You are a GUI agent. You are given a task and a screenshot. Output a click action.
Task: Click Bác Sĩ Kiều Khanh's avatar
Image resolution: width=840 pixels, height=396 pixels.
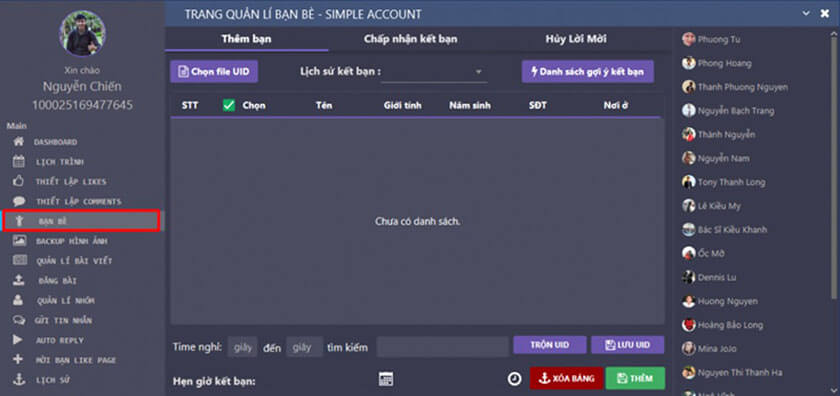point(688,229)
